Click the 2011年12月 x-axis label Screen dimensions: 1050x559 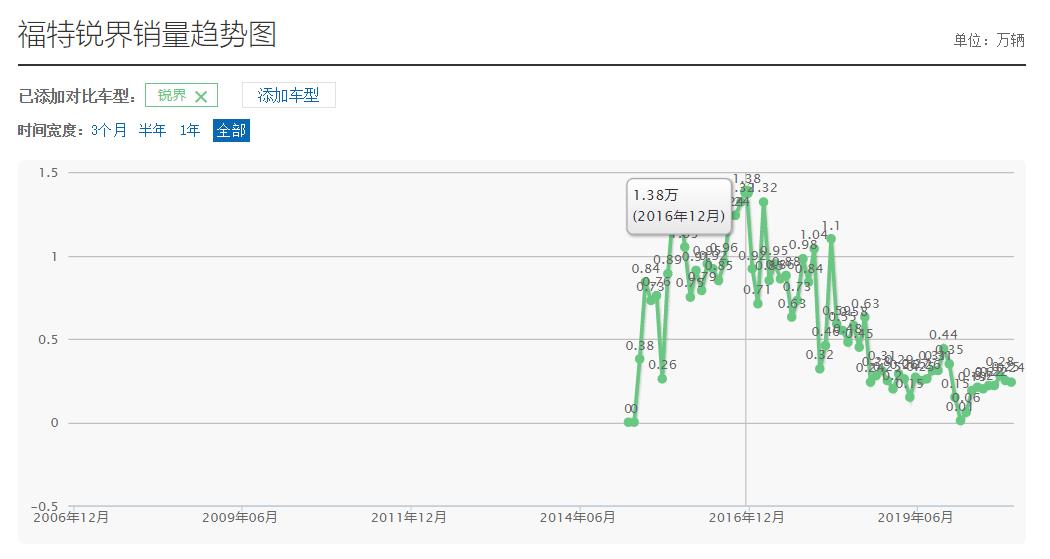[408, 517]
